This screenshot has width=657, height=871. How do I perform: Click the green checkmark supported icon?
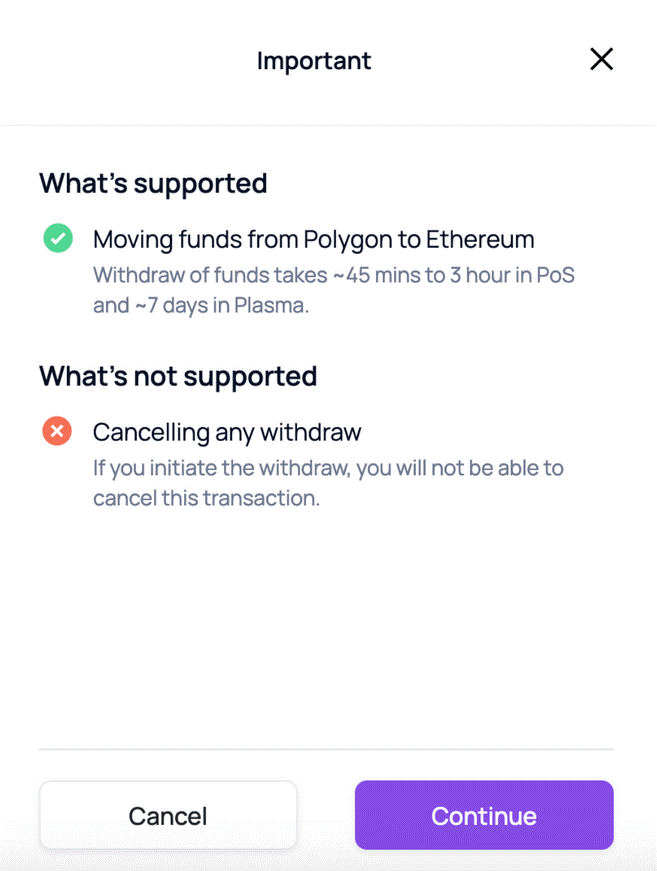[x=58, y=239]
